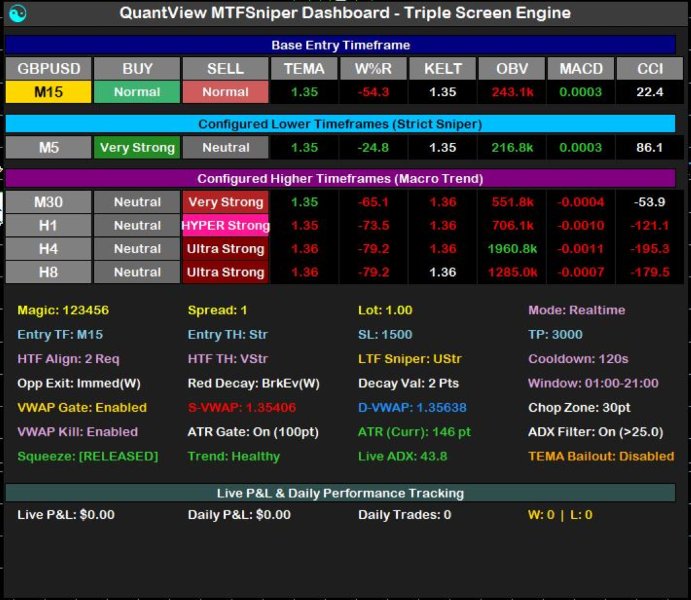The width and height of the screenshot is (691, 600).
Task: Click the Opp Exit: Immed(W) setting
Action: 79,383
